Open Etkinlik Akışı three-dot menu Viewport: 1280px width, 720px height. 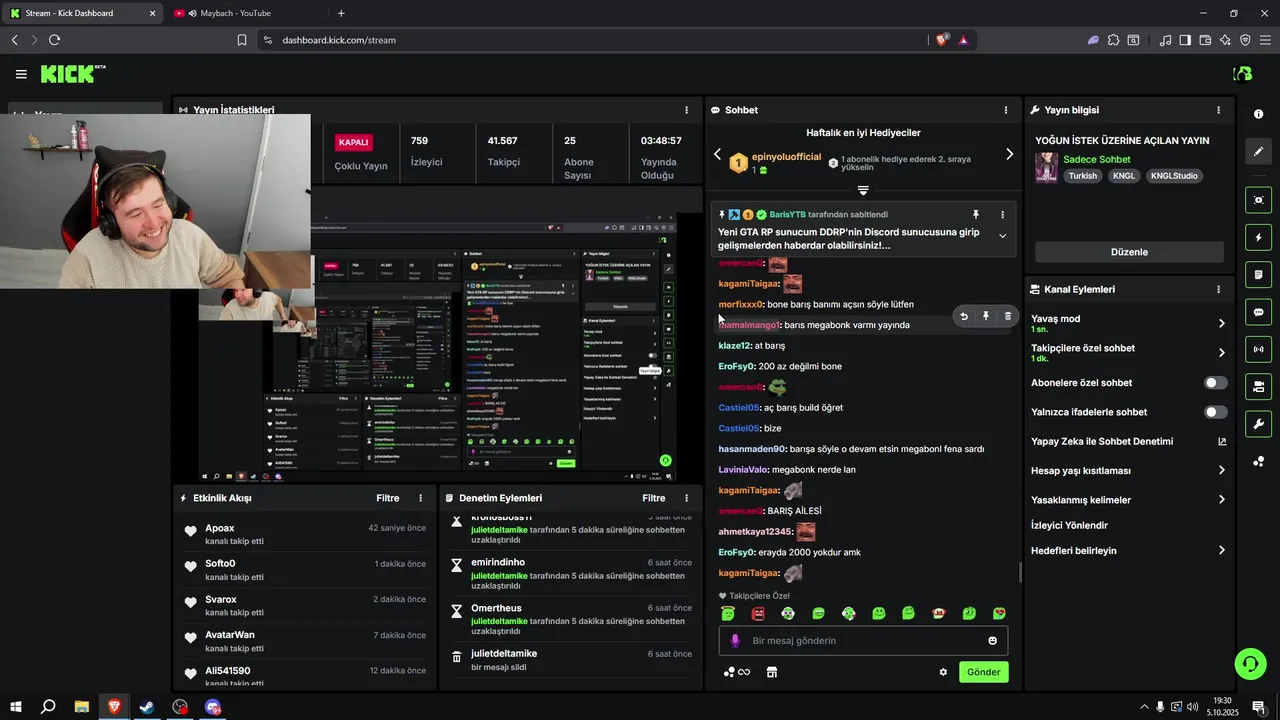pyautogui.click(x=420, y=498)
